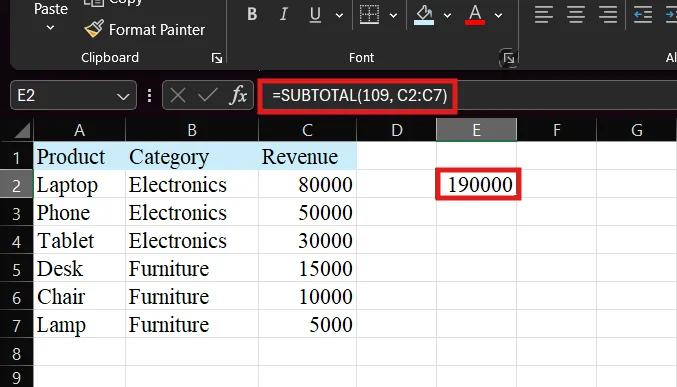Select cell with revenue 15000
This screenshot has width=677, height=387.
(307, 269)
